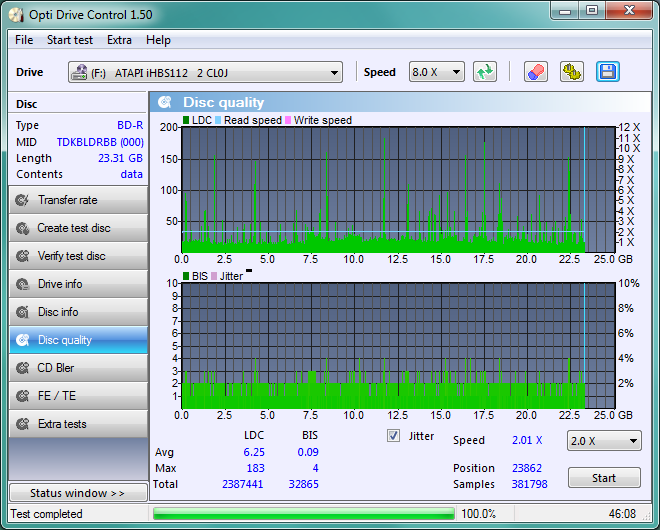
Task: Click the LDC green legend swatch
Action: [186, 120]
